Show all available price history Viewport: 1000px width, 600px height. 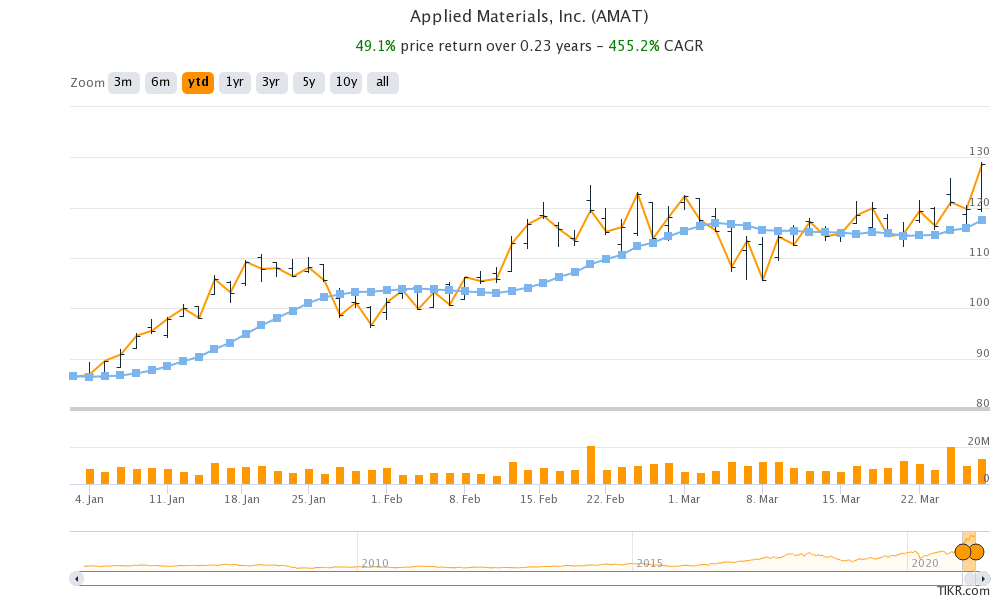(x=383, y=83)
